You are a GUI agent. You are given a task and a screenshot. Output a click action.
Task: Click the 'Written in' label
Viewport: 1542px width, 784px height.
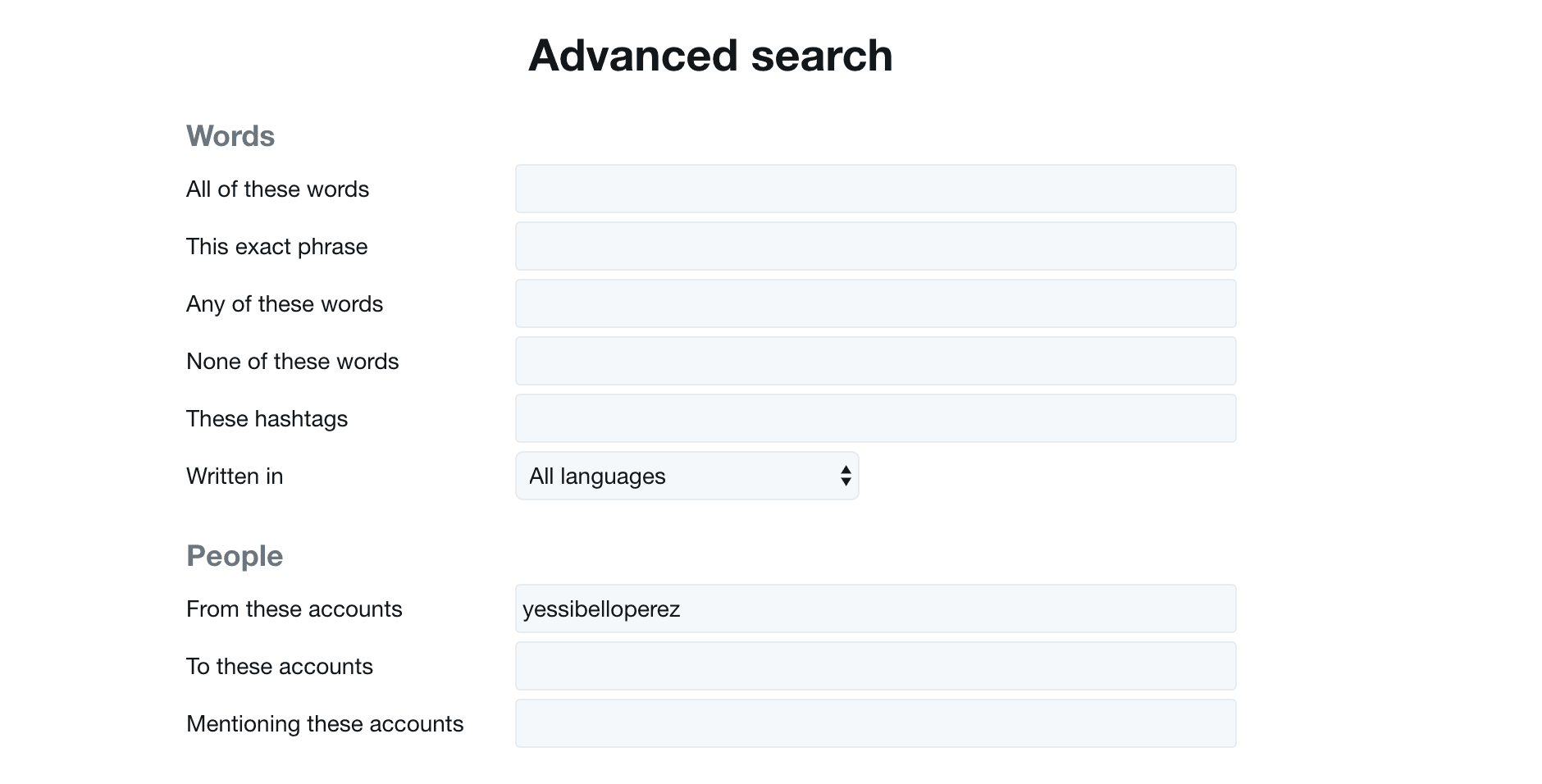pyautogui.click(x=235, y=476)
